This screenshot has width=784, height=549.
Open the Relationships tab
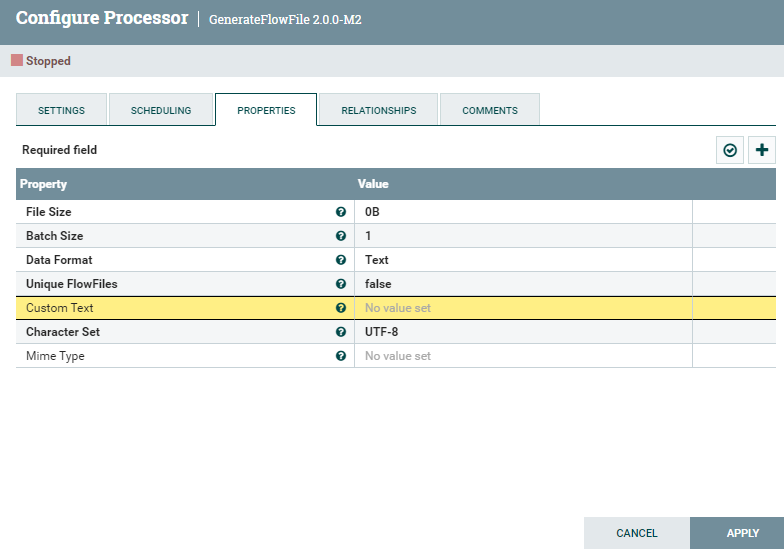click(x=378, y=110)
